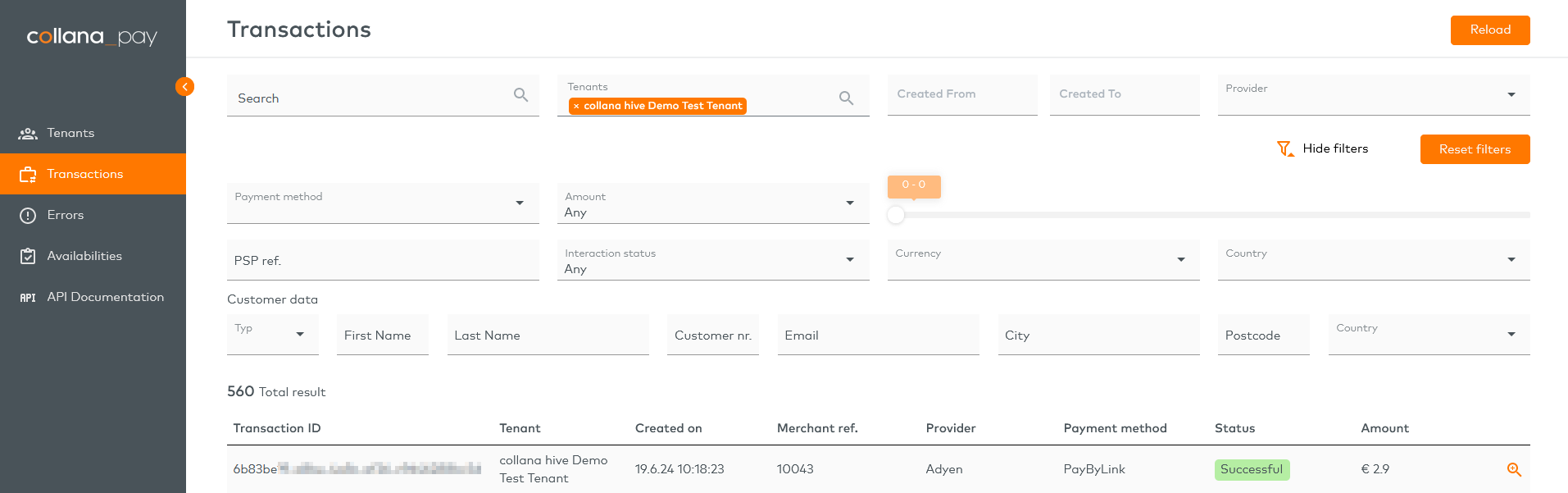
Task: Open API Documentation page
Action: 93,297
